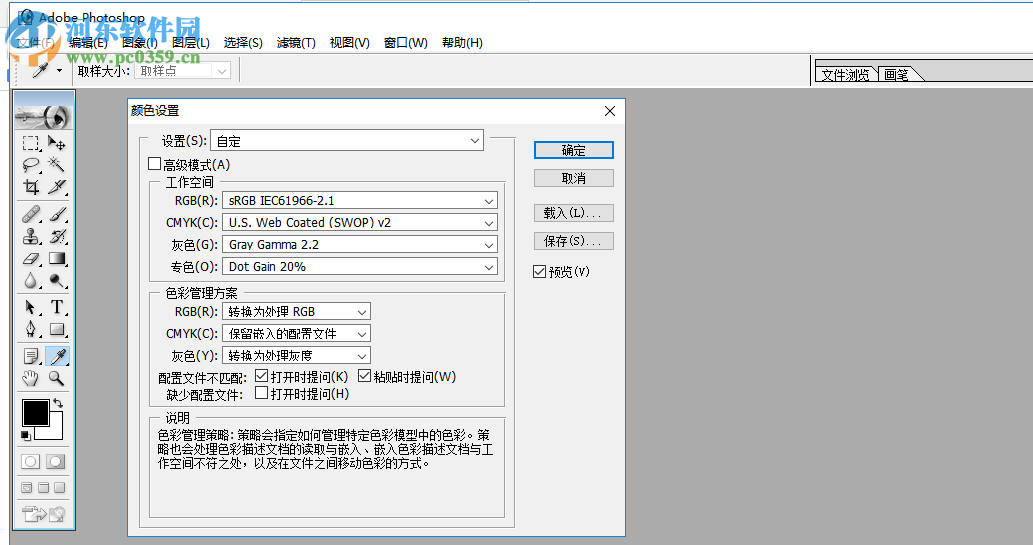The width and height of the screenshot is (1033, 545).
Task: Open working space RGB dropdown sRGB IEC61966-2.1
Action: (x=360, y=200)
